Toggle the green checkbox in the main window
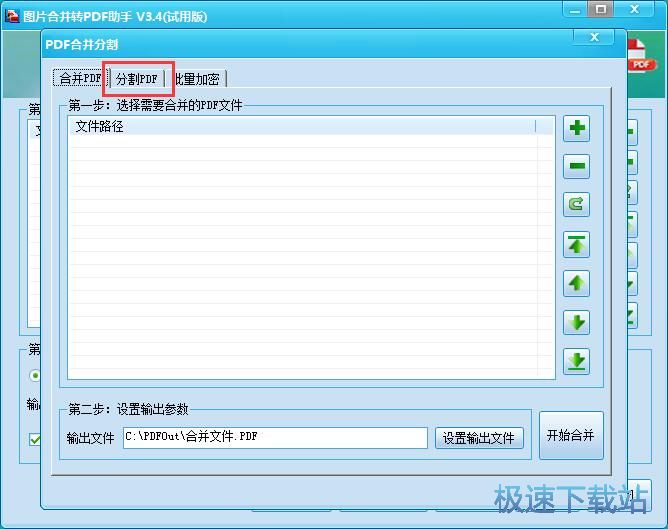 pyautogui.click(x=35, y=439)
